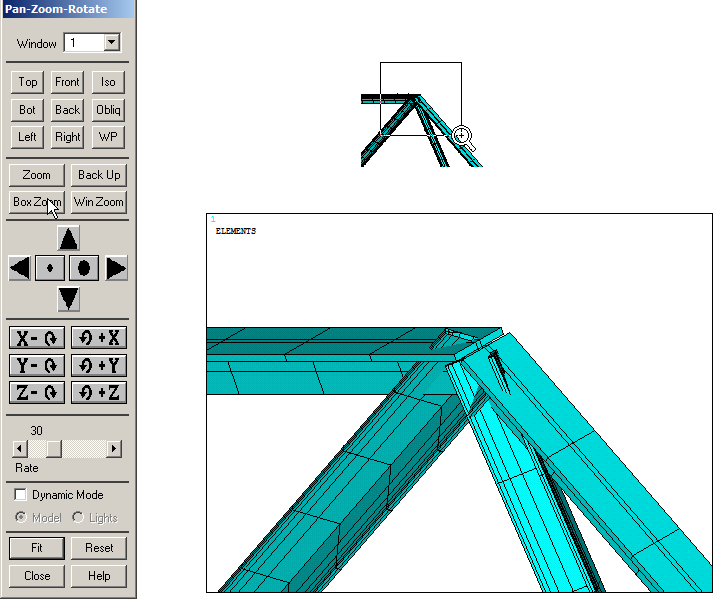Rotate the model about positive Y
718x599 pixels.
[99, 365]
